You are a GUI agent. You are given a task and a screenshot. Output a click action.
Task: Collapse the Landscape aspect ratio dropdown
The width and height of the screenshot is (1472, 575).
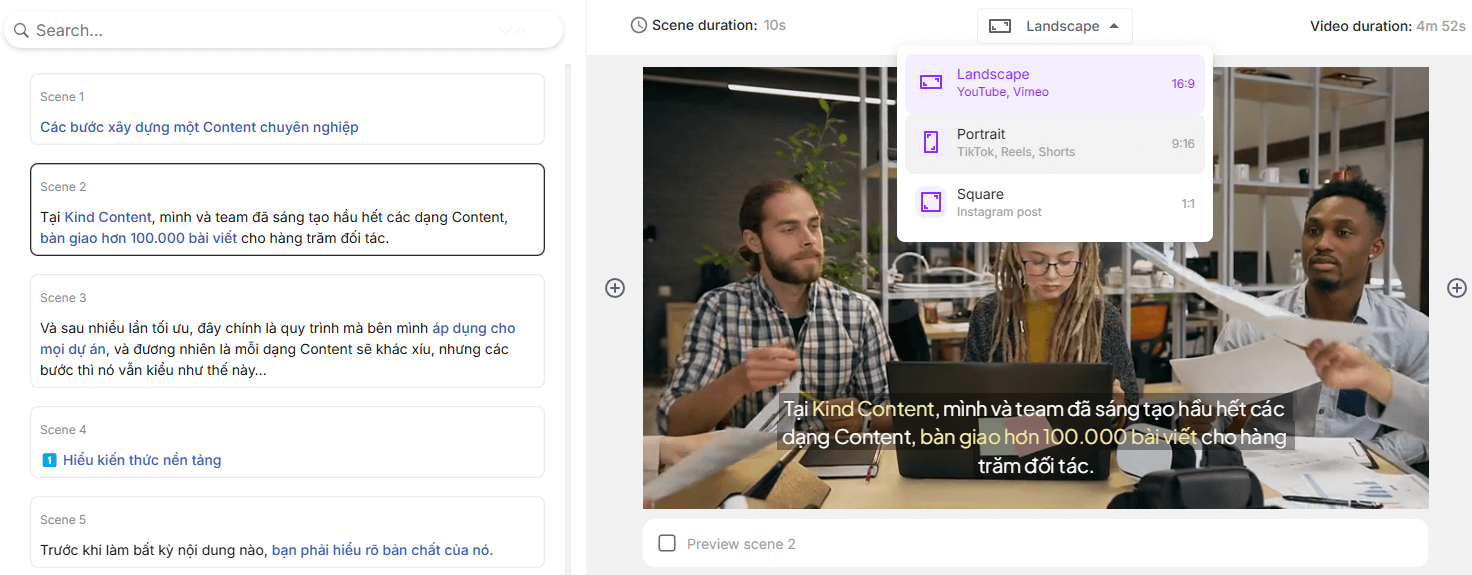[1054, 26]
